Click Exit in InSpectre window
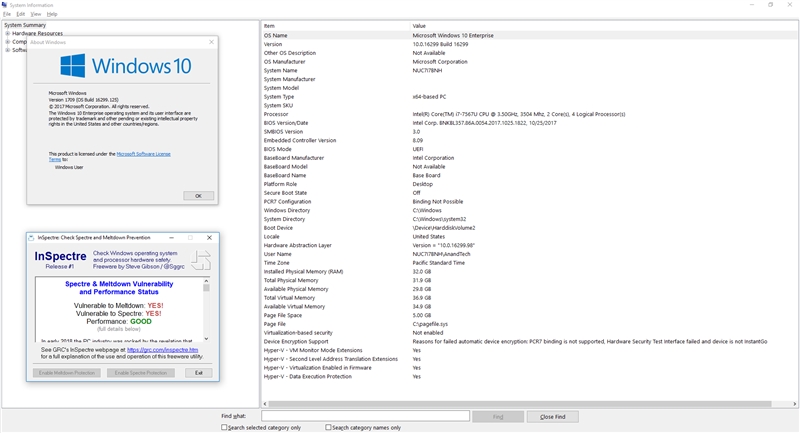The height and width of the screenshot is (433, 800). pos(198,373)
